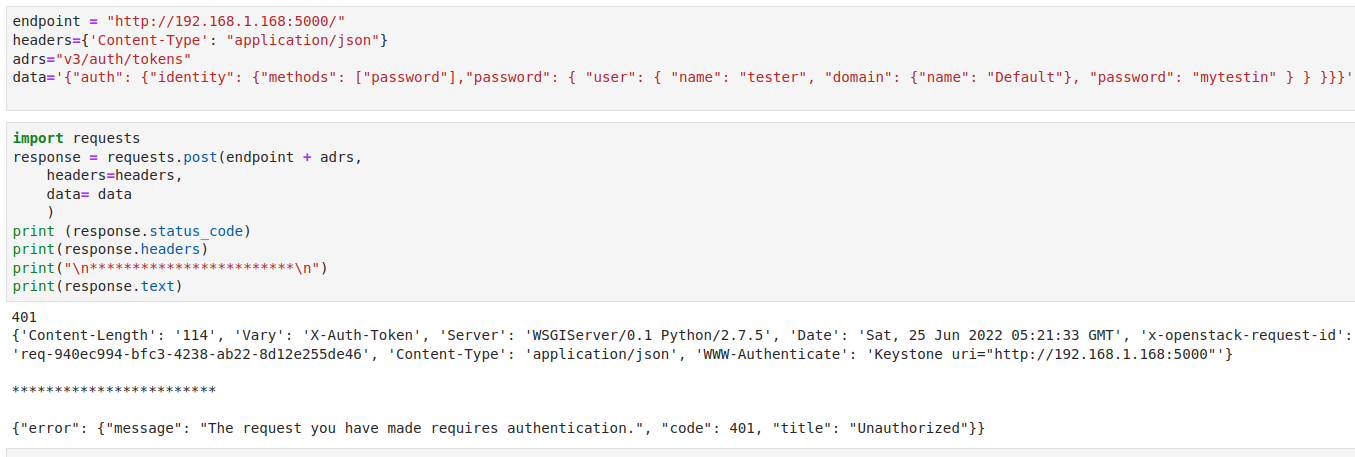
Task: Click the data= data argument line
Action: pyautogui.click(x=89, y=194)
